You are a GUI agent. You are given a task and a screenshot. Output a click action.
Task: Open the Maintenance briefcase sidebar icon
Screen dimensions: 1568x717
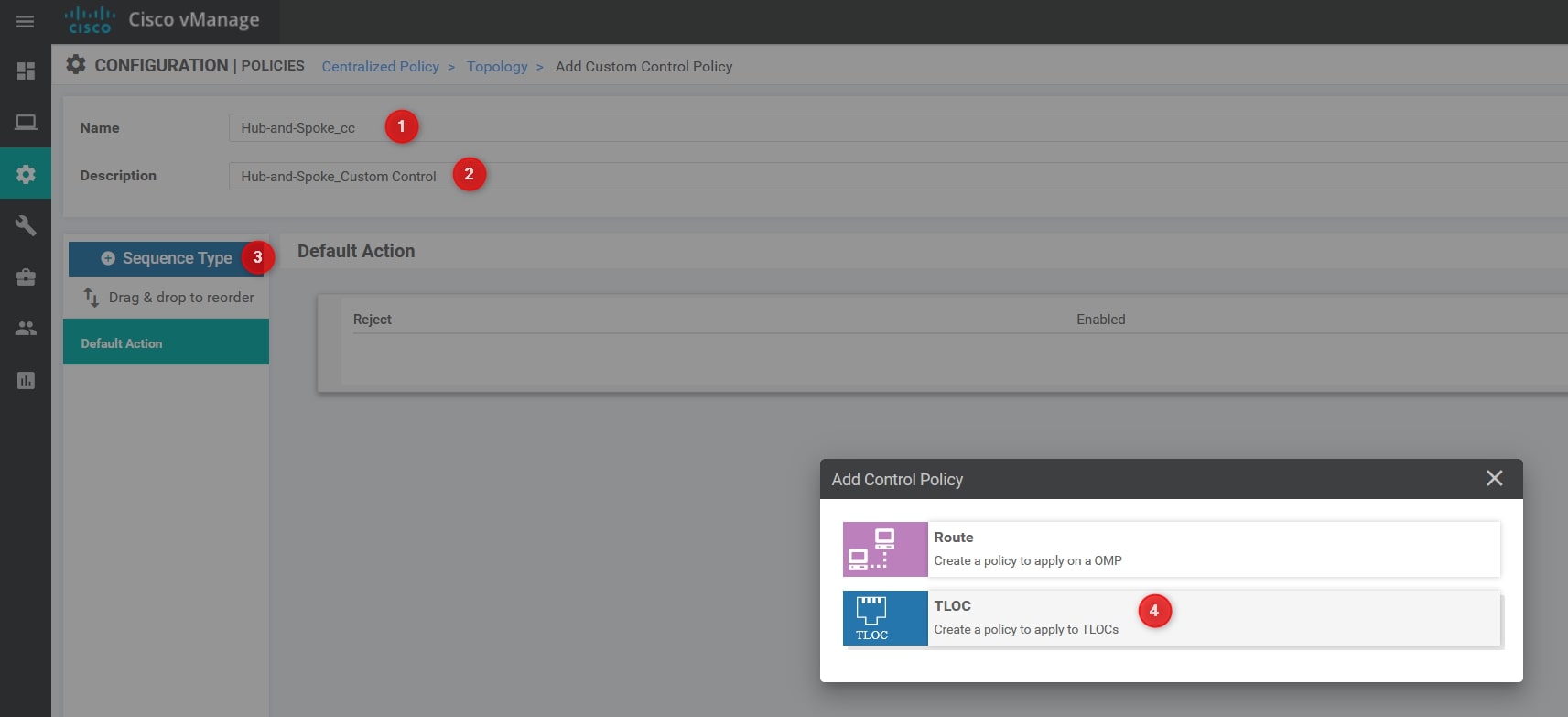26,277
